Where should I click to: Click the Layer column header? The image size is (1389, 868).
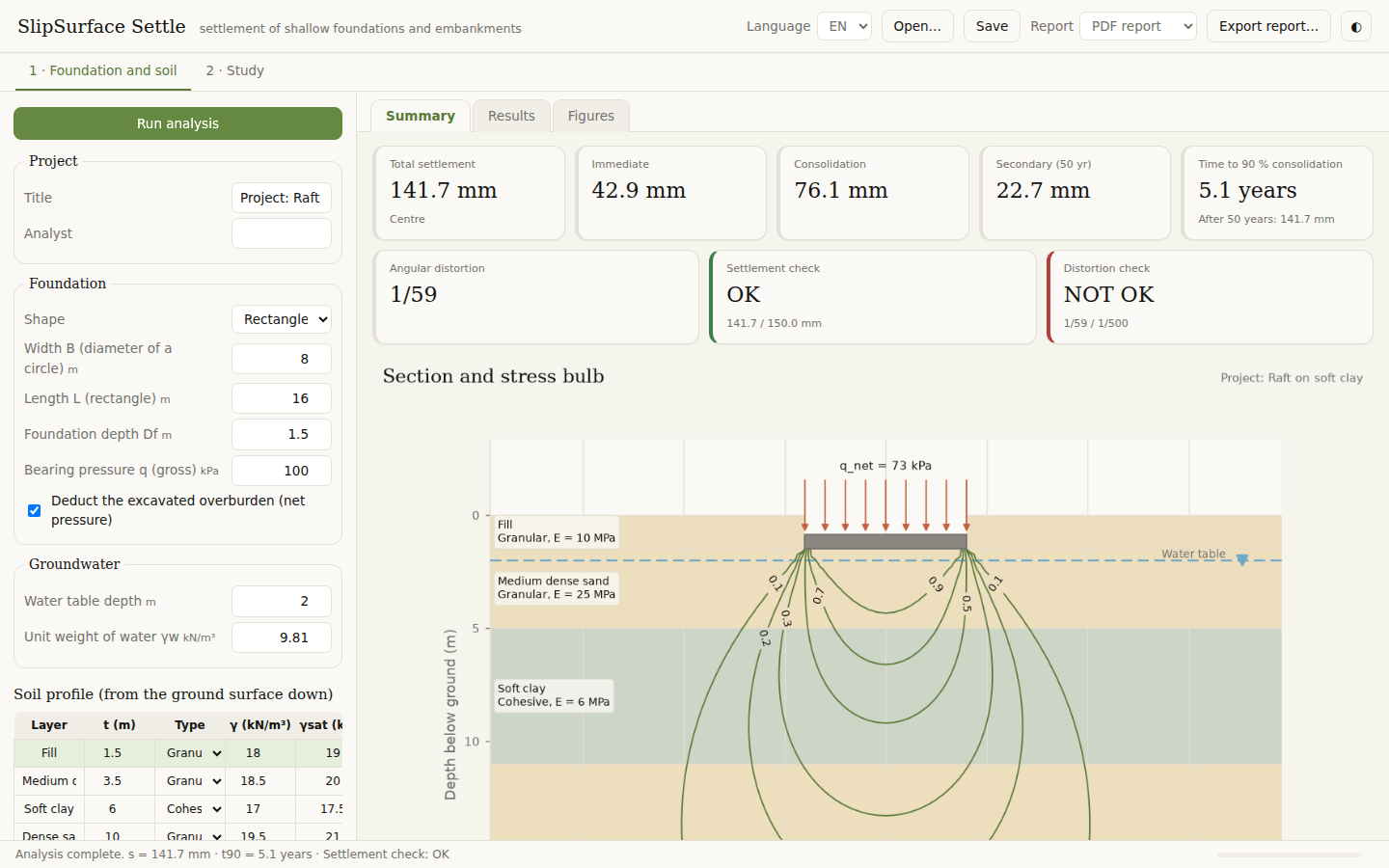click(49, 725)
